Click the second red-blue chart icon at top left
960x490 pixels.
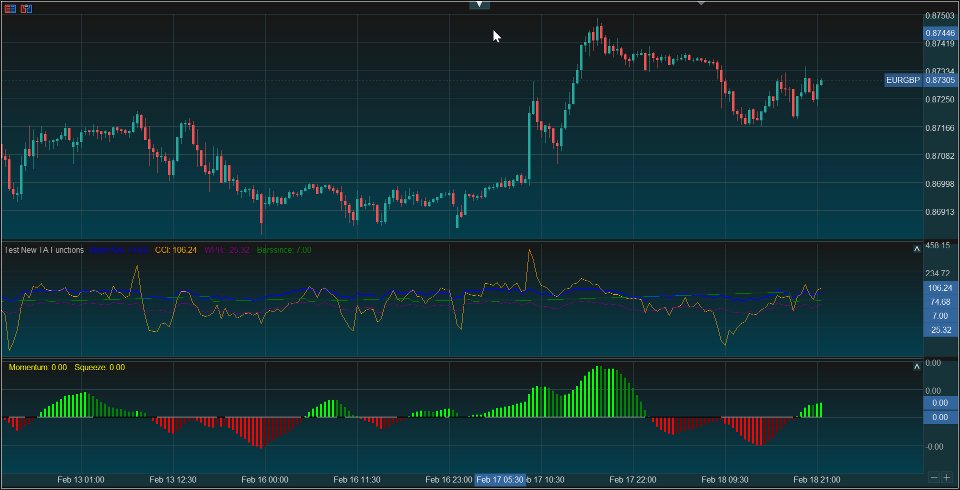pyautogui.click(x=26, y=9)
